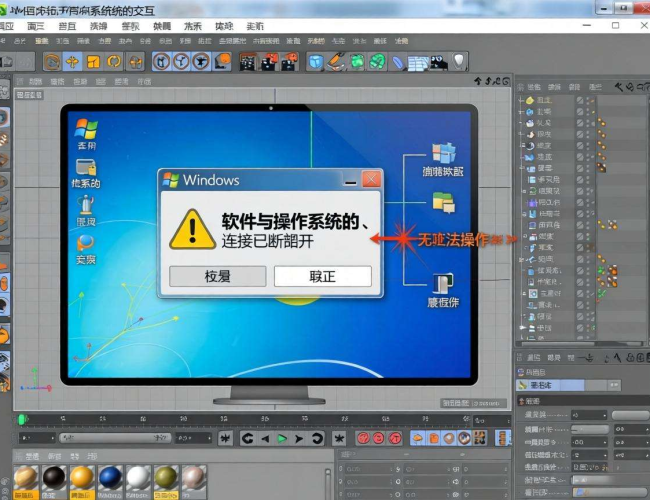Expand the second-to-last object tree row
The height and width of the screenshot is (500, 650).
coord(521,328)
